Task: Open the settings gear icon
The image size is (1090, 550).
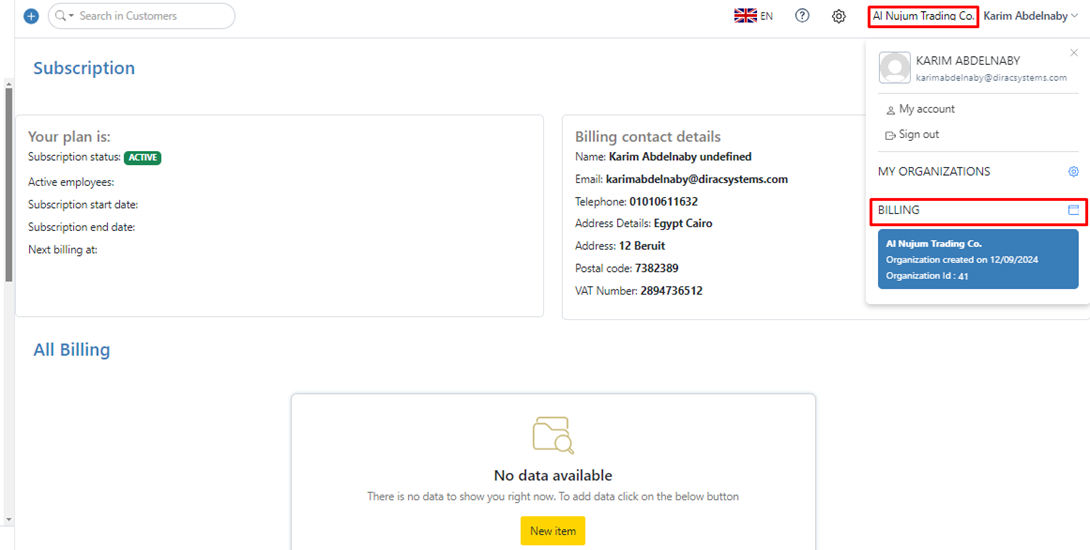Action: (839, 16)
